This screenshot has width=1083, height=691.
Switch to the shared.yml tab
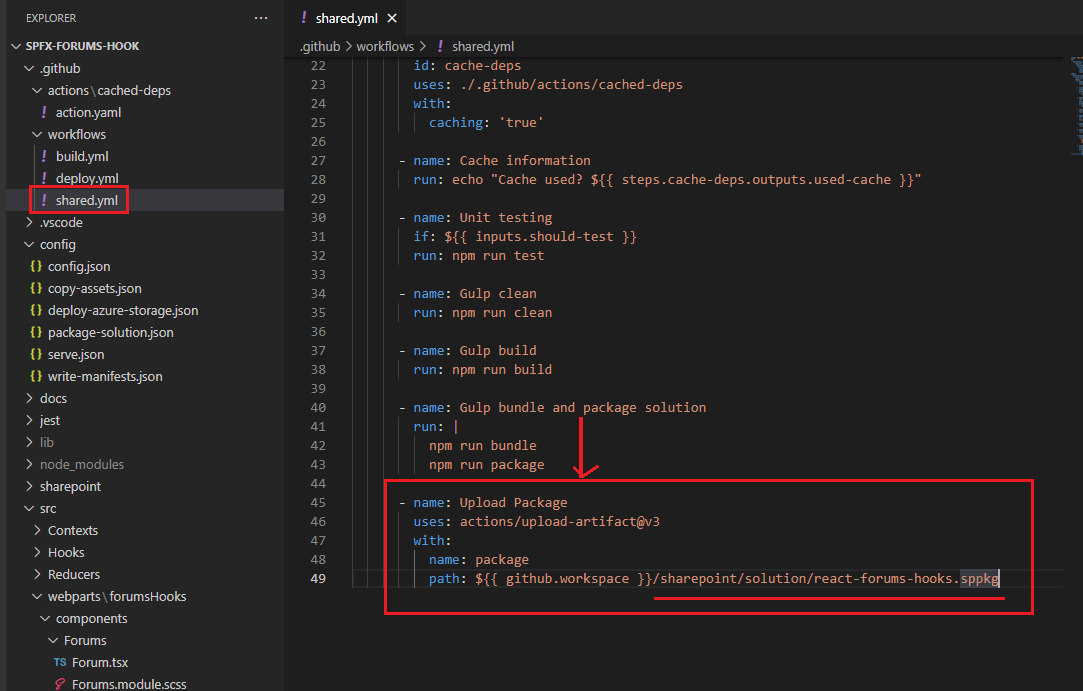click(347, 19)
